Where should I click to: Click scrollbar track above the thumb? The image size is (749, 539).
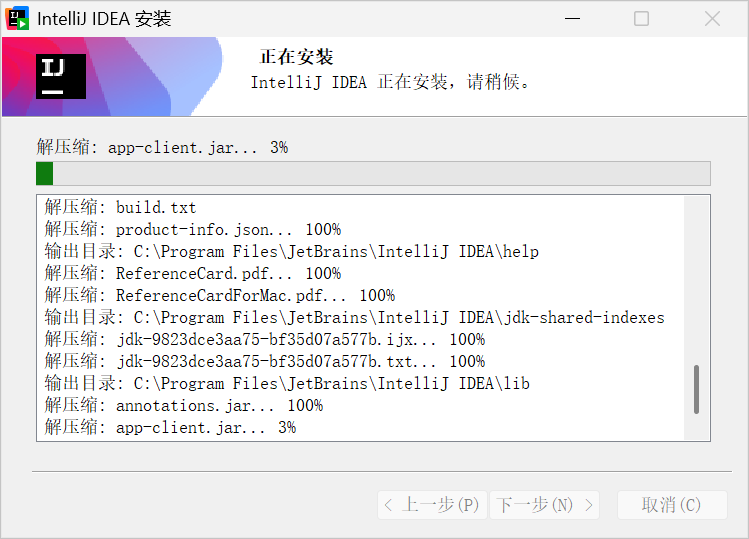pos(696,280)
